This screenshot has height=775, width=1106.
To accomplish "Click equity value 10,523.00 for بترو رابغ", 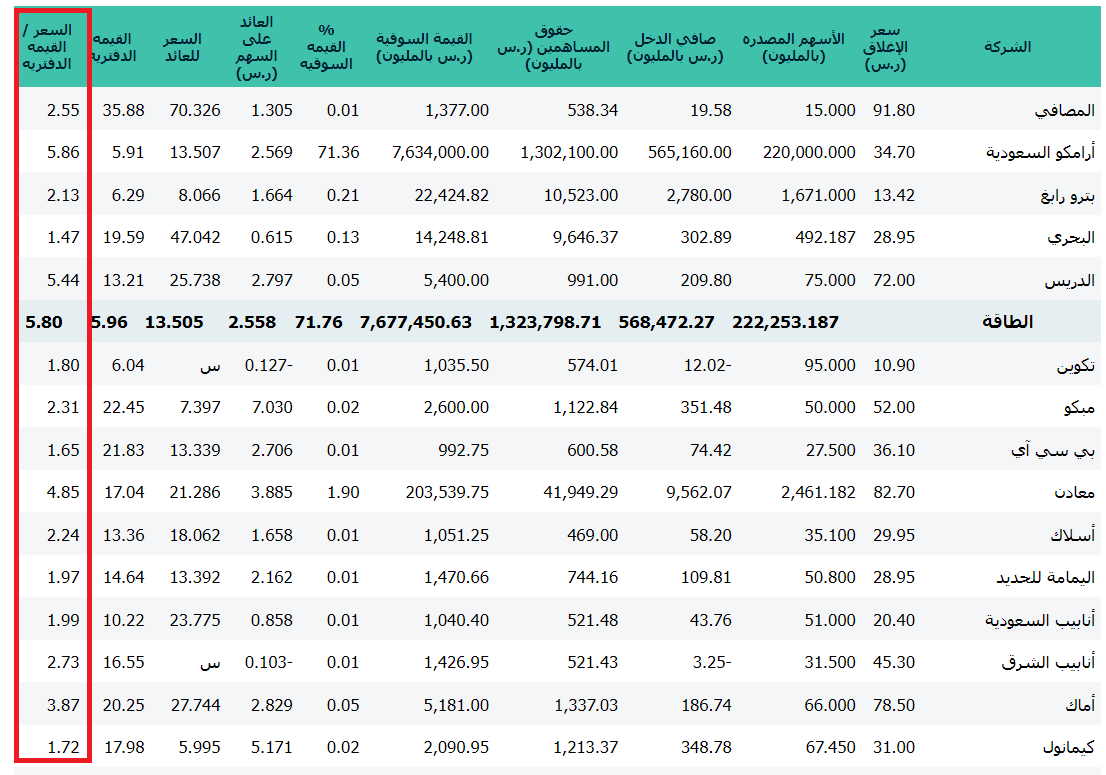I will pyautogui.click(x=581, y=195).
